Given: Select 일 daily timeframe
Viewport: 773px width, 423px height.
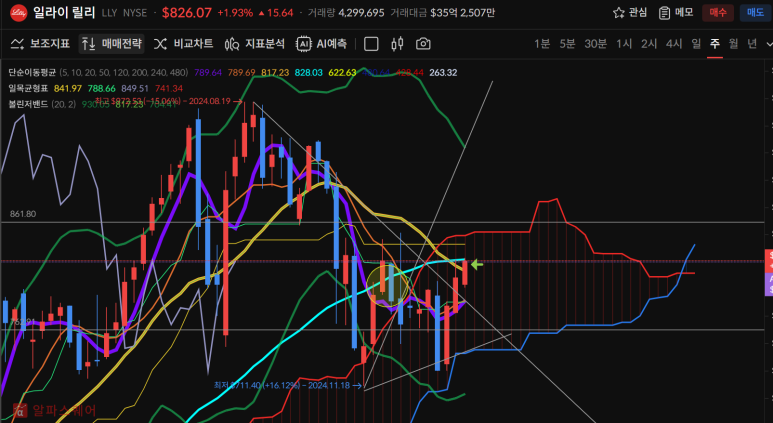Looking at the screenshot, I should (x=696, y=44).
